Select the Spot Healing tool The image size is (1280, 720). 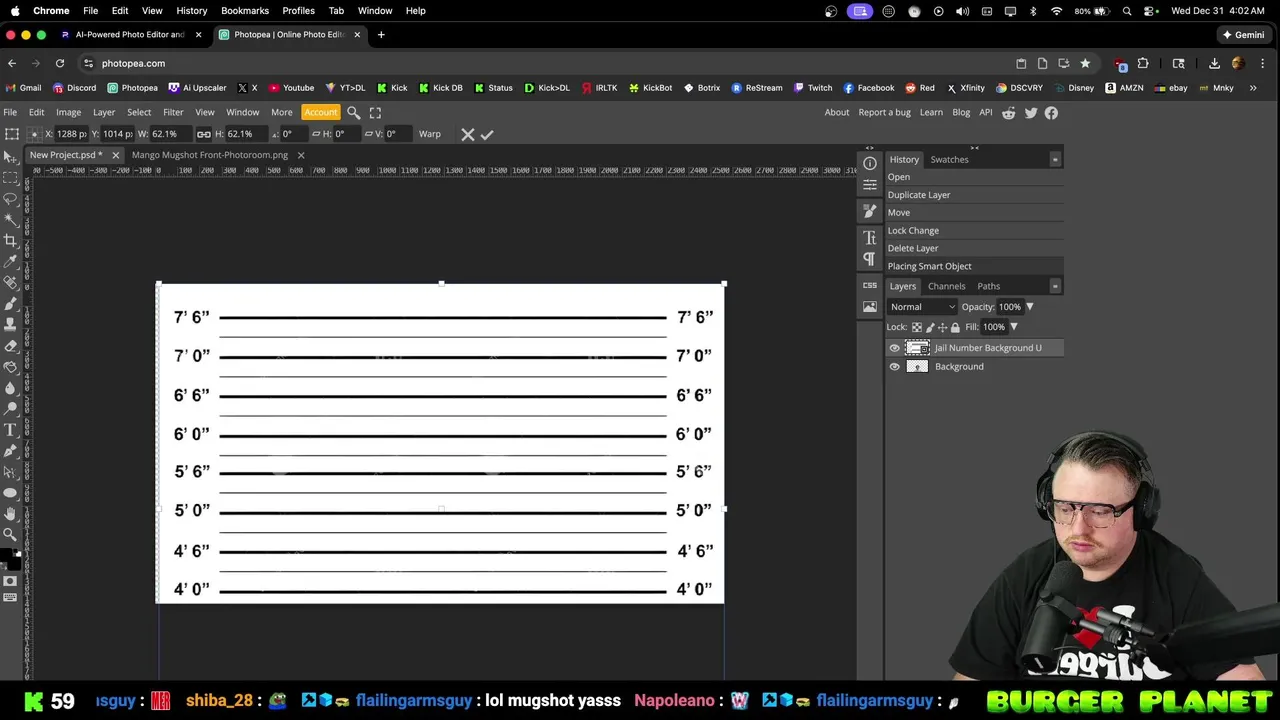[10, 283]
